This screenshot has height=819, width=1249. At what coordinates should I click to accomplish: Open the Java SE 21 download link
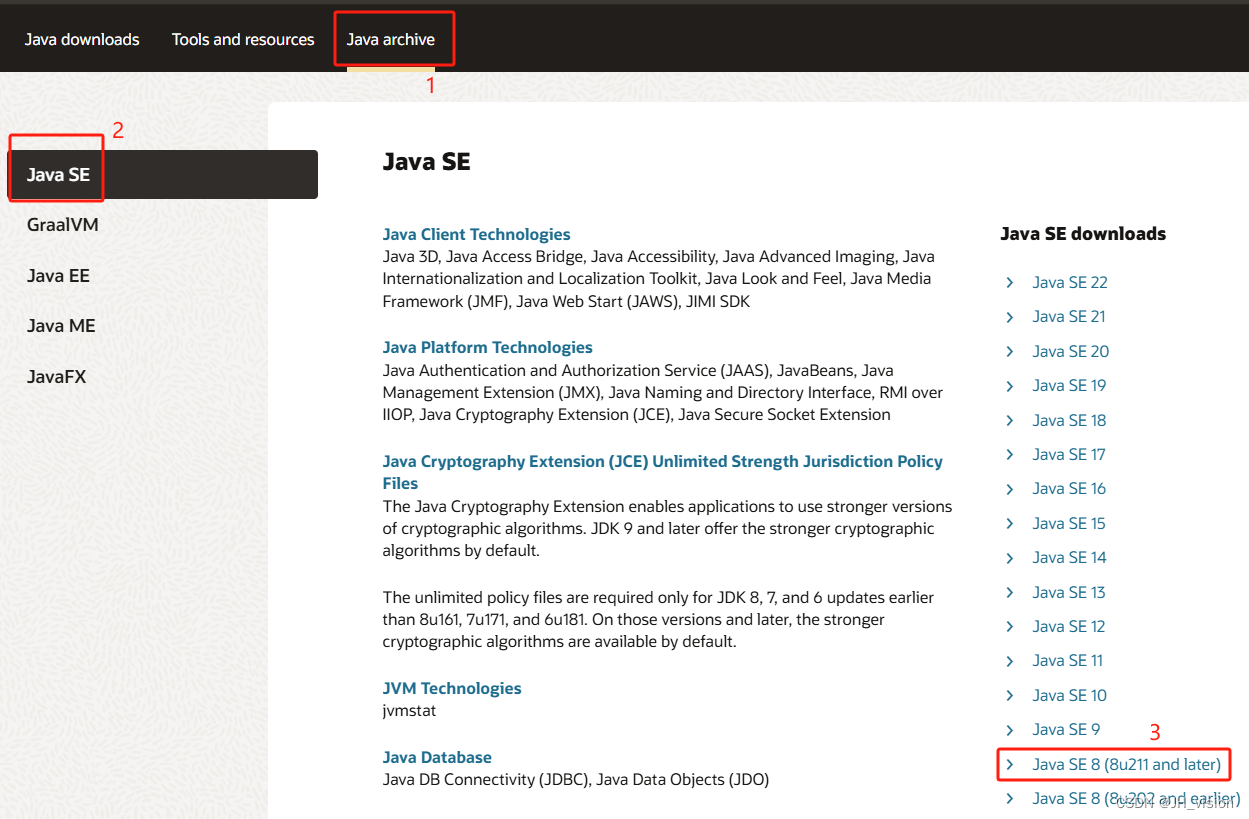tap(1069, 317)
